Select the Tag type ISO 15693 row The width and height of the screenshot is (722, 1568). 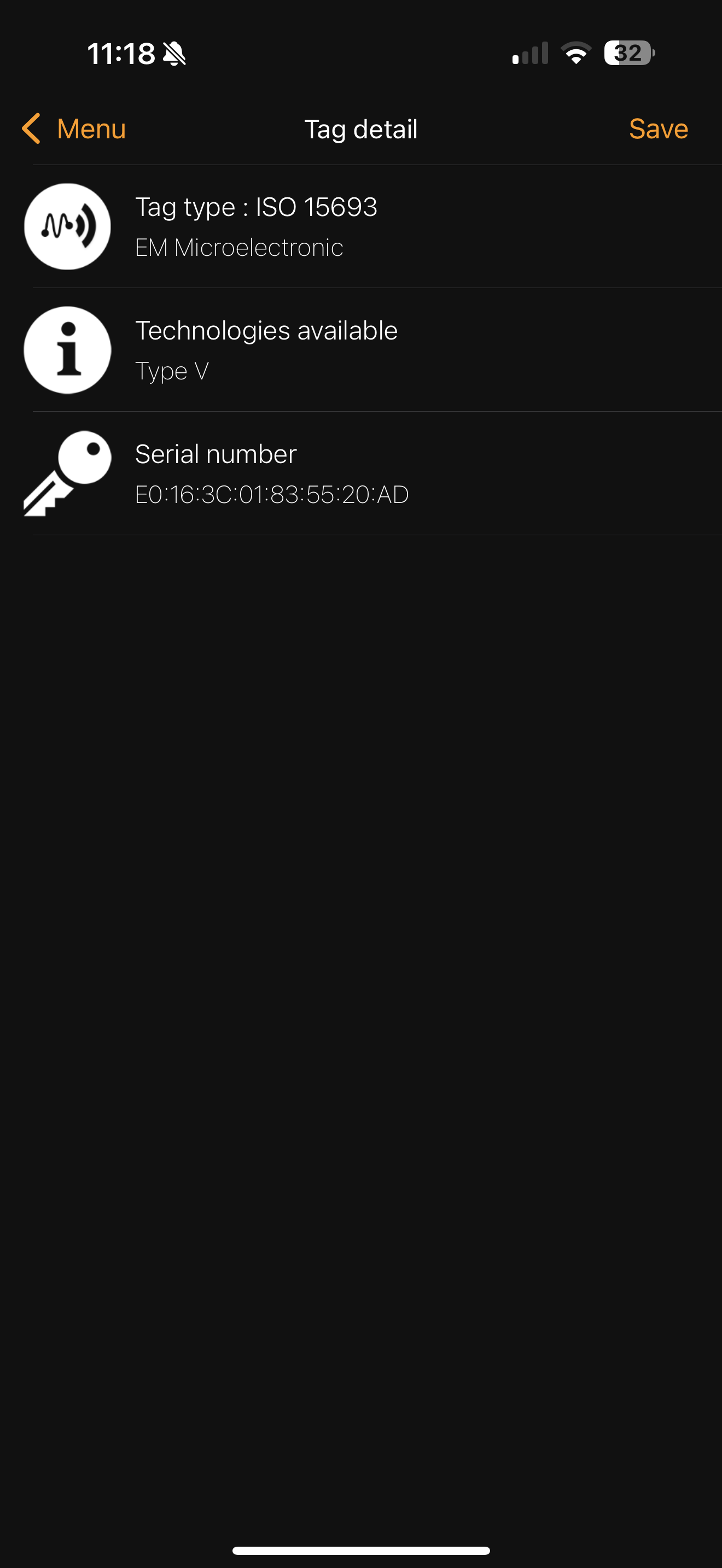coord(361,226)
